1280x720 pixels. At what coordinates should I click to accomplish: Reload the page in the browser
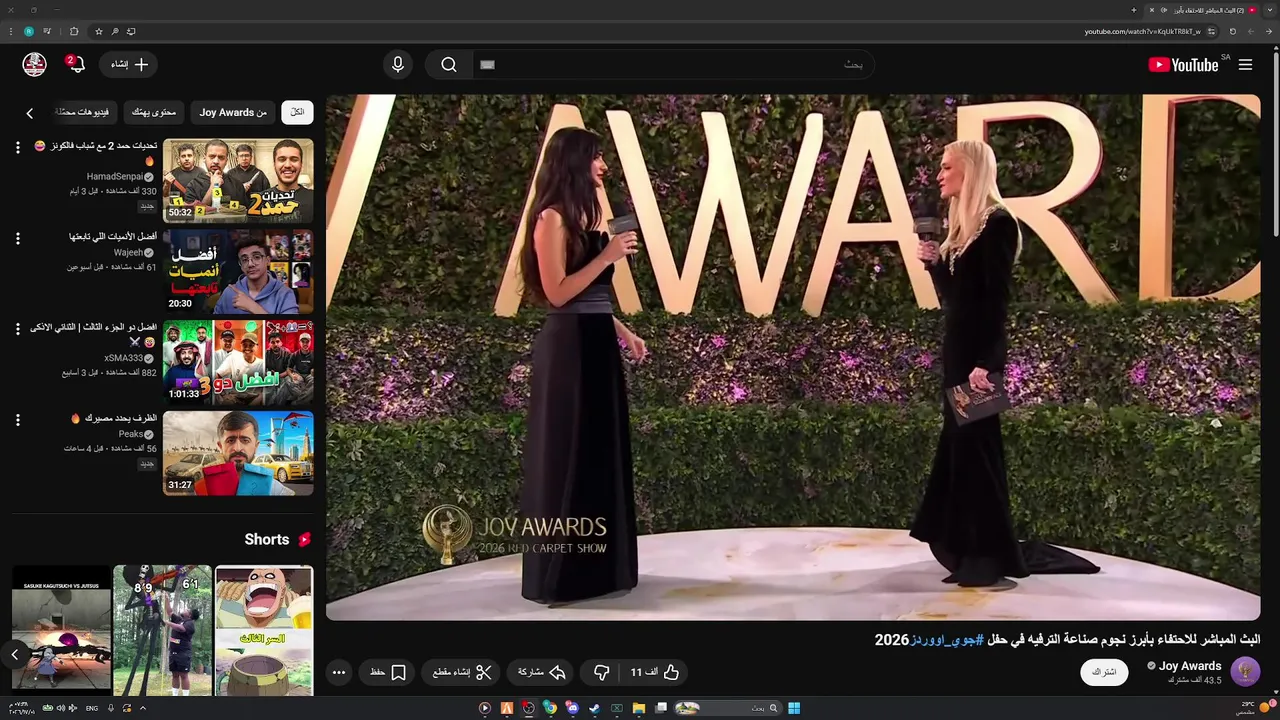point(1233,31)
